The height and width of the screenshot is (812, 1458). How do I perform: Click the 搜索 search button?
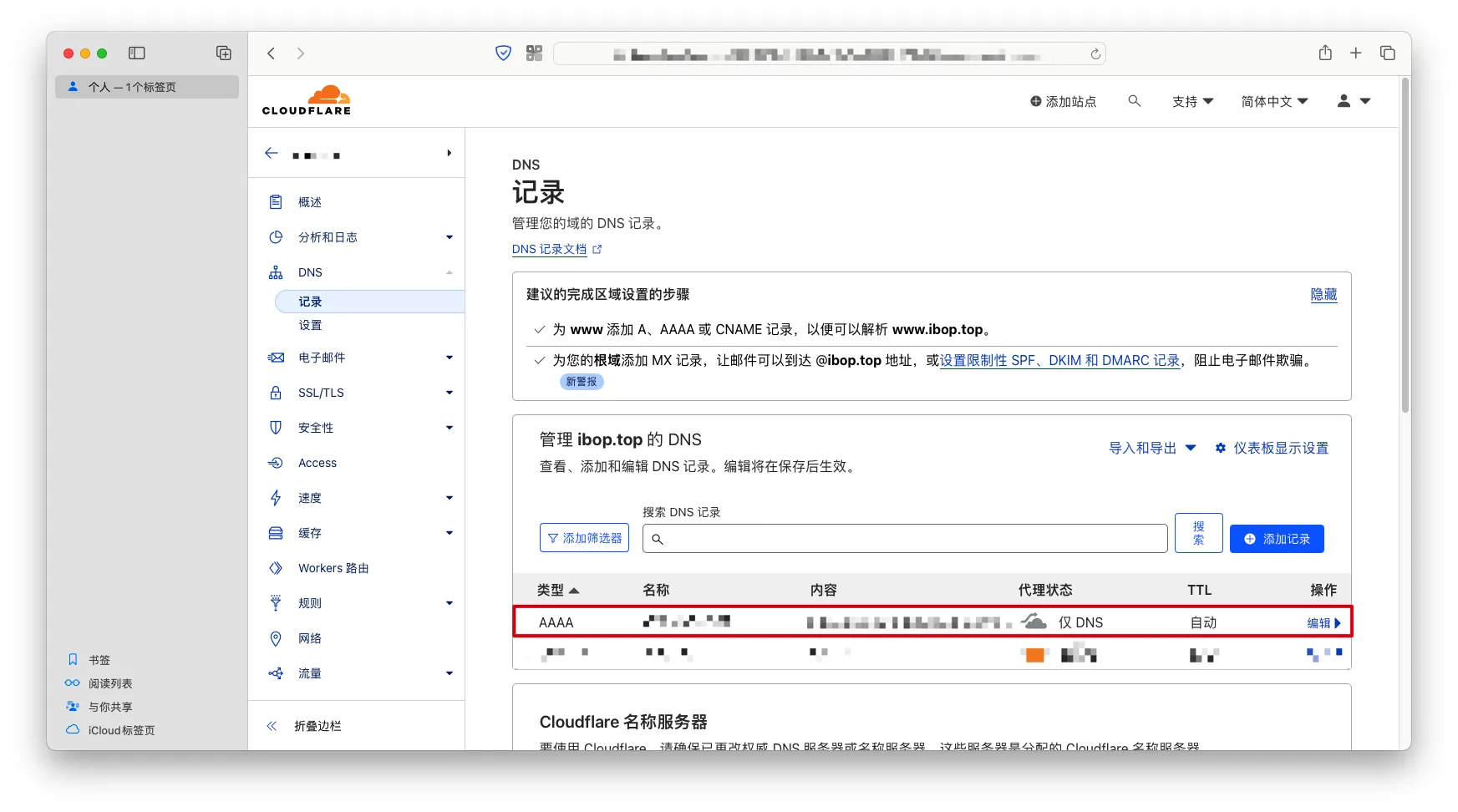1198,533
